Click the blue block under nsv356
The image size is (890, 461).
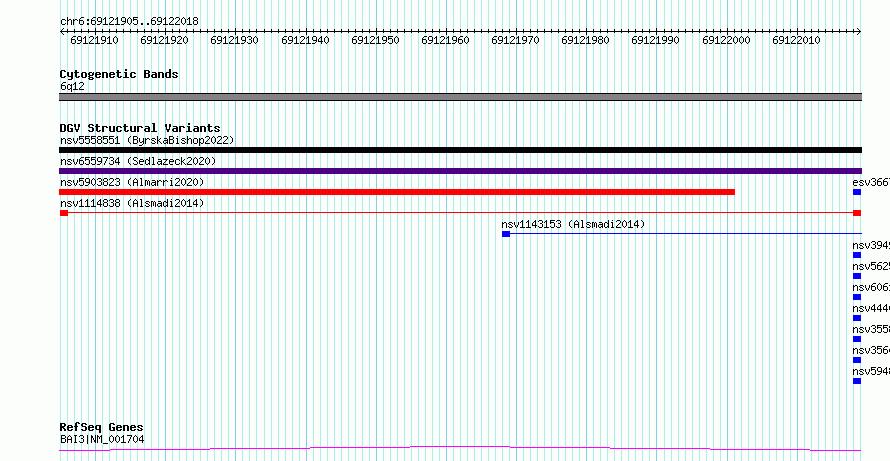coord(857,360)
